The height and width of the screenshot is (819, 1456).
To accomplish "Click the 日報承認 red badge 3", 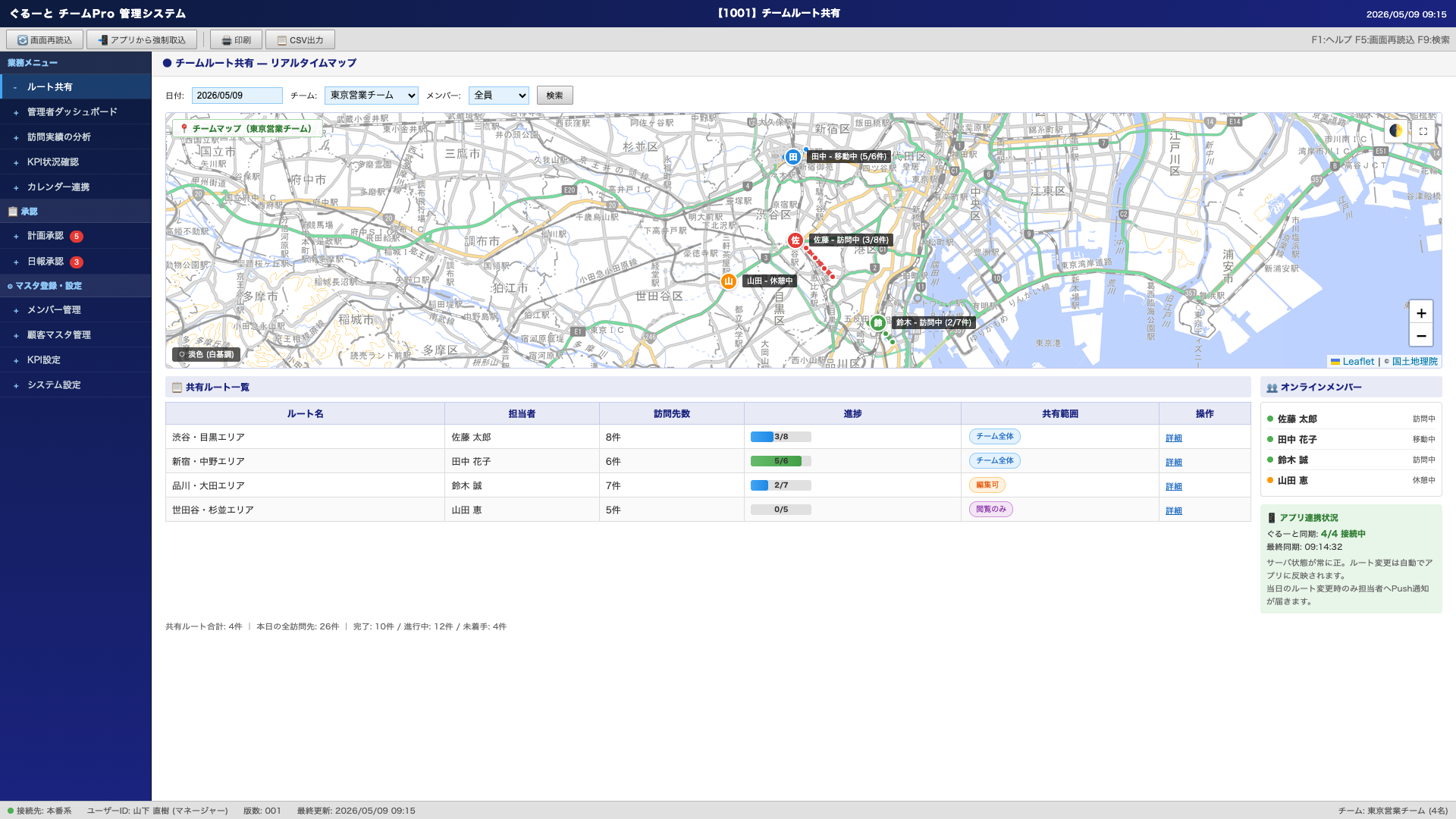I will 77,262.
